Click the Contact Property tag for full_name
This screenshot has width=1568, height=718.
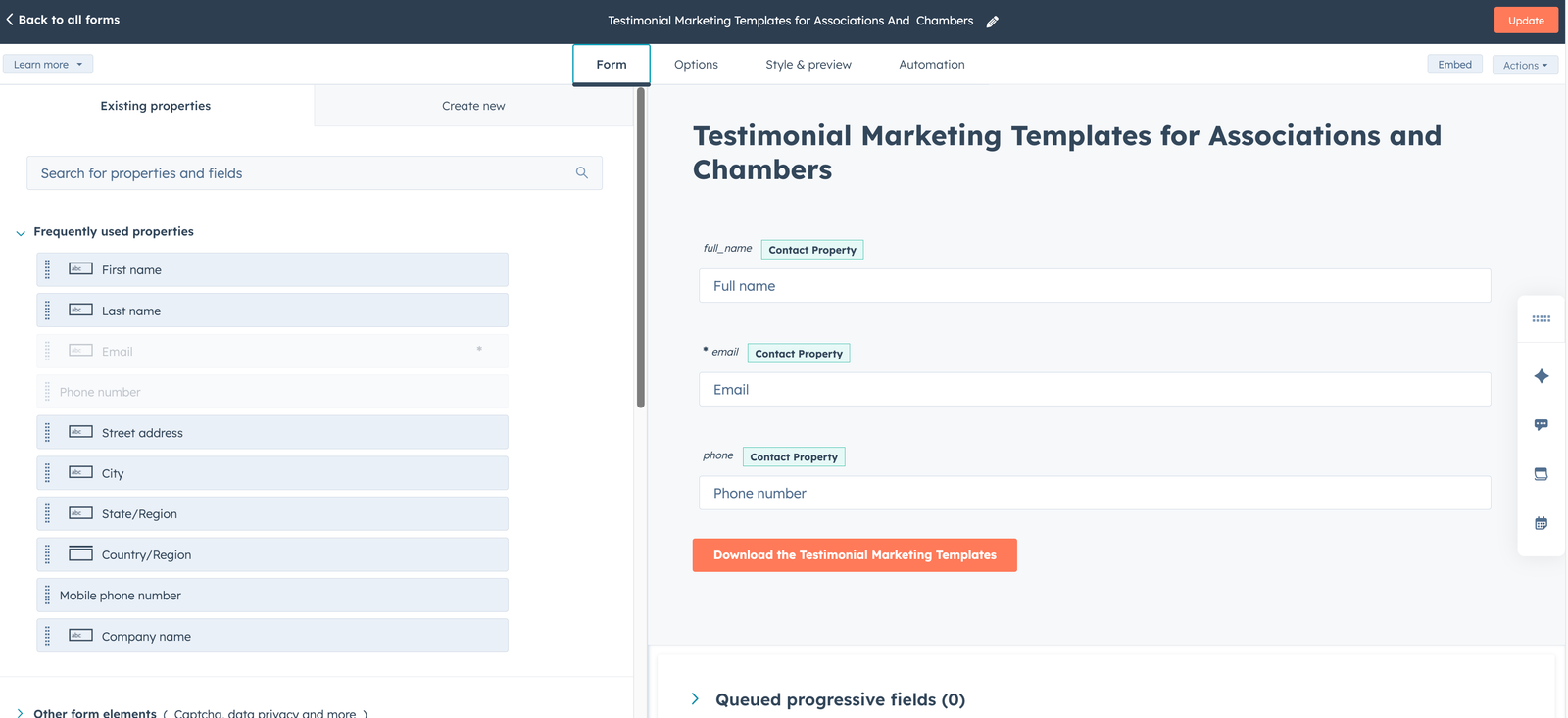[x=812, y=250]
